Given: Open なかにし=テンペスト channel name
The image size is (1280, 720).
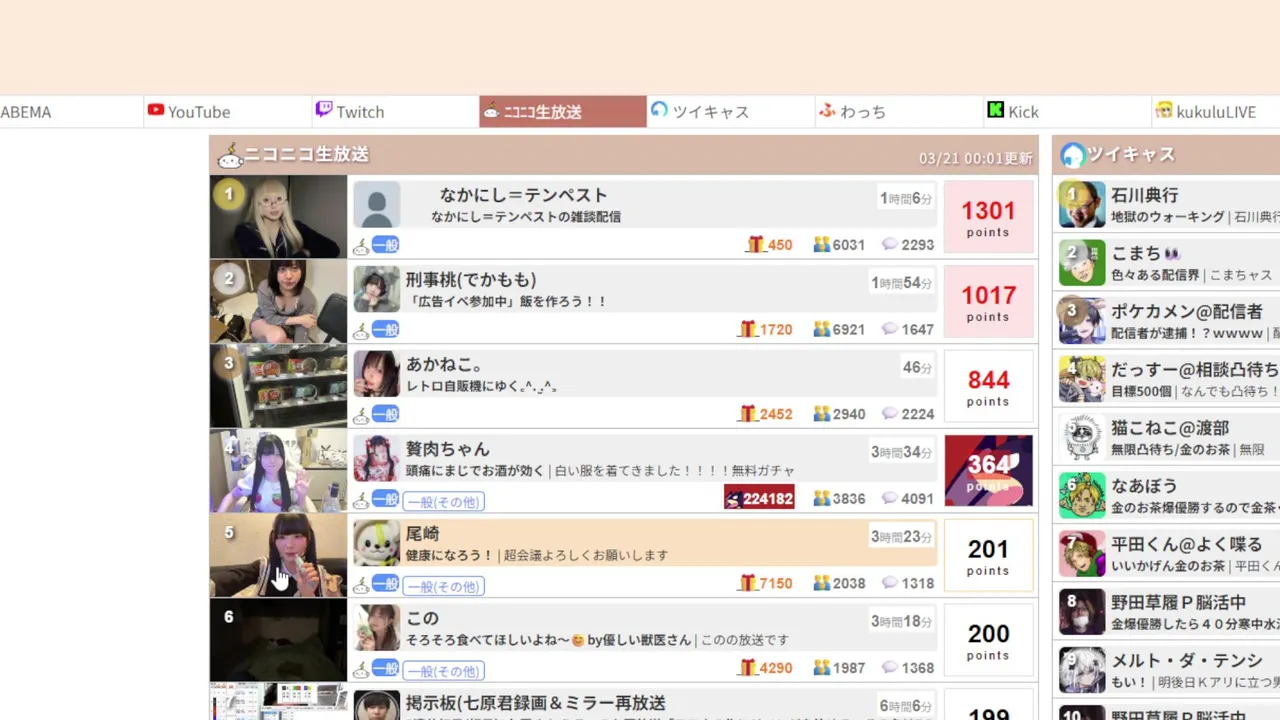Looking at the screenshot, I should [x=524, y=195].
